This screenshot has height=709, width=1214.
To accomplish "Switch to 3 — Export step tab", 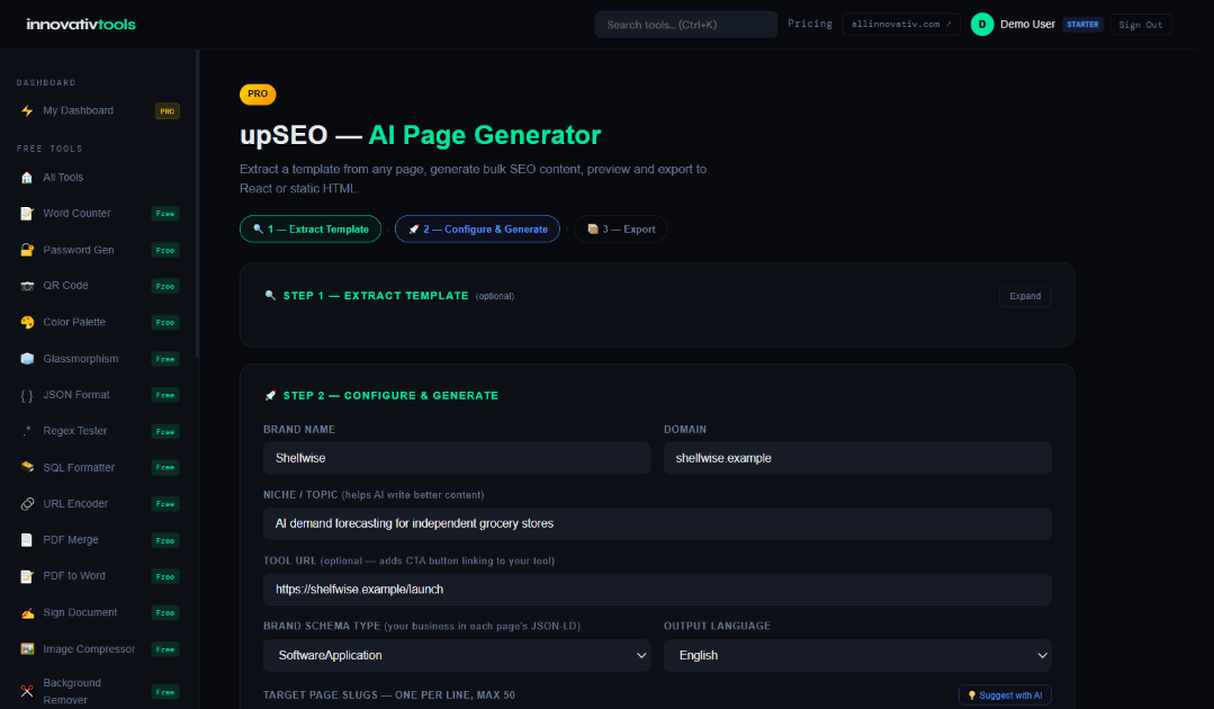I will click(x=621, y=229).
